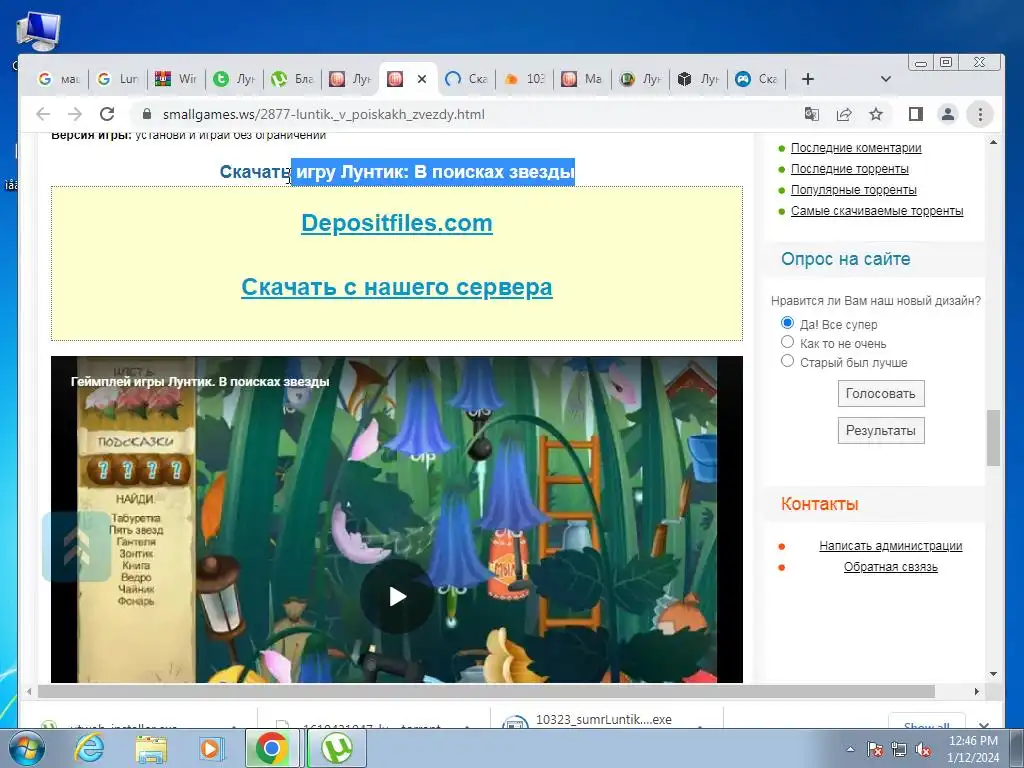The width and height of the screenshot is (1024, 768).
Task: Click the horizontal scroll right arrow
Action: tap(976, 691)
